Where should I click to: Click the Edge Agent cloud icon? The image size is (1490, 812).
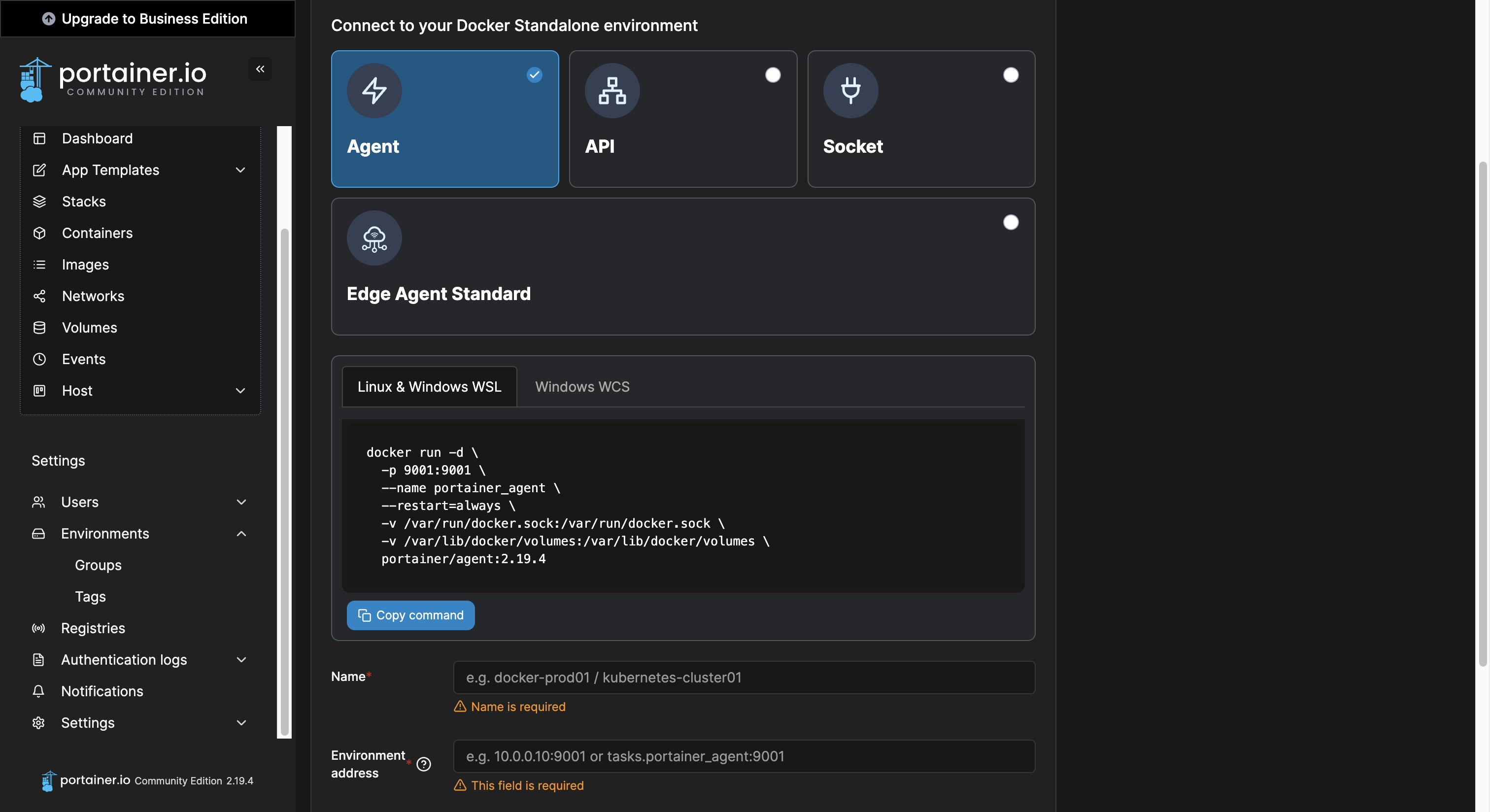pos(374,238)
